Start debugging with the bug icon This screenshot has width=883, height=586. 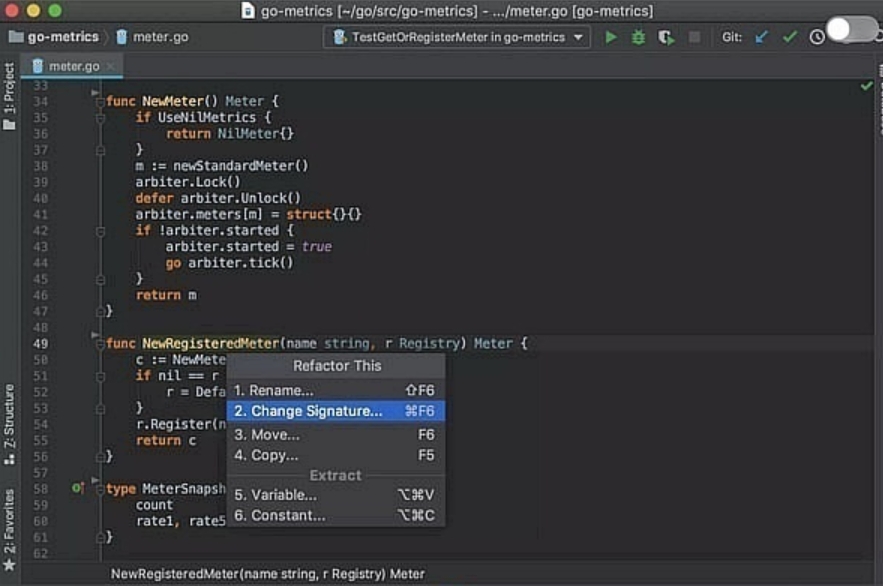[x=638, y=37]
